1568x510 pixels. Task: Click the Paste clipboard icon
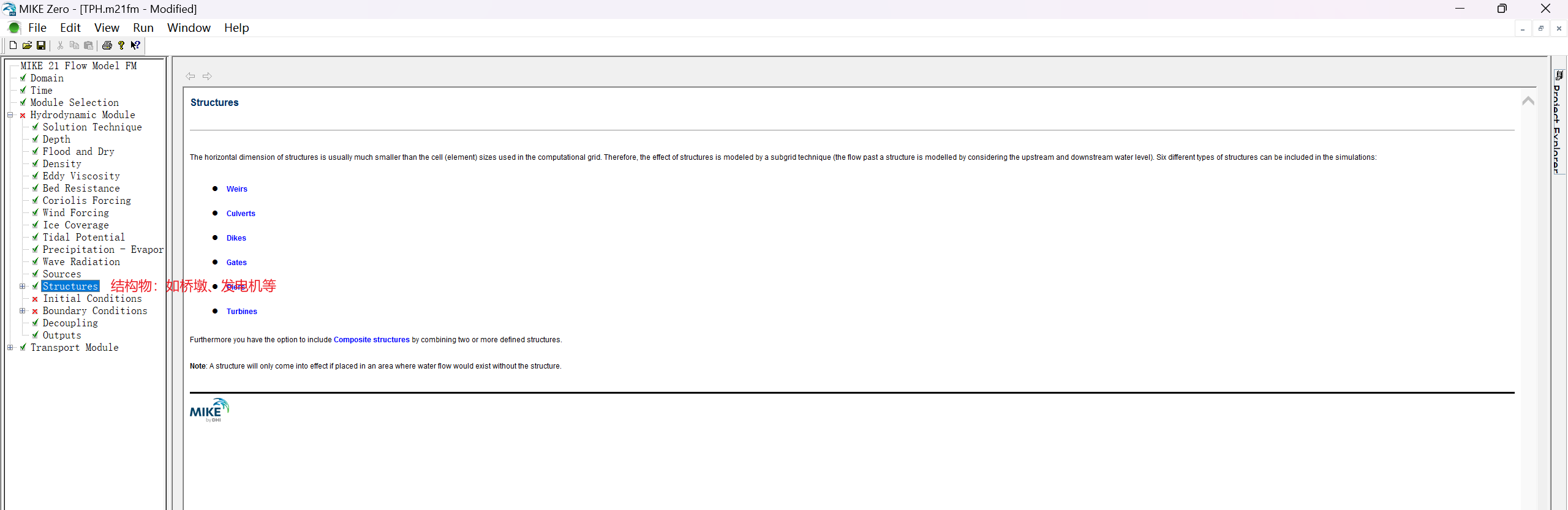click(88, 45)
